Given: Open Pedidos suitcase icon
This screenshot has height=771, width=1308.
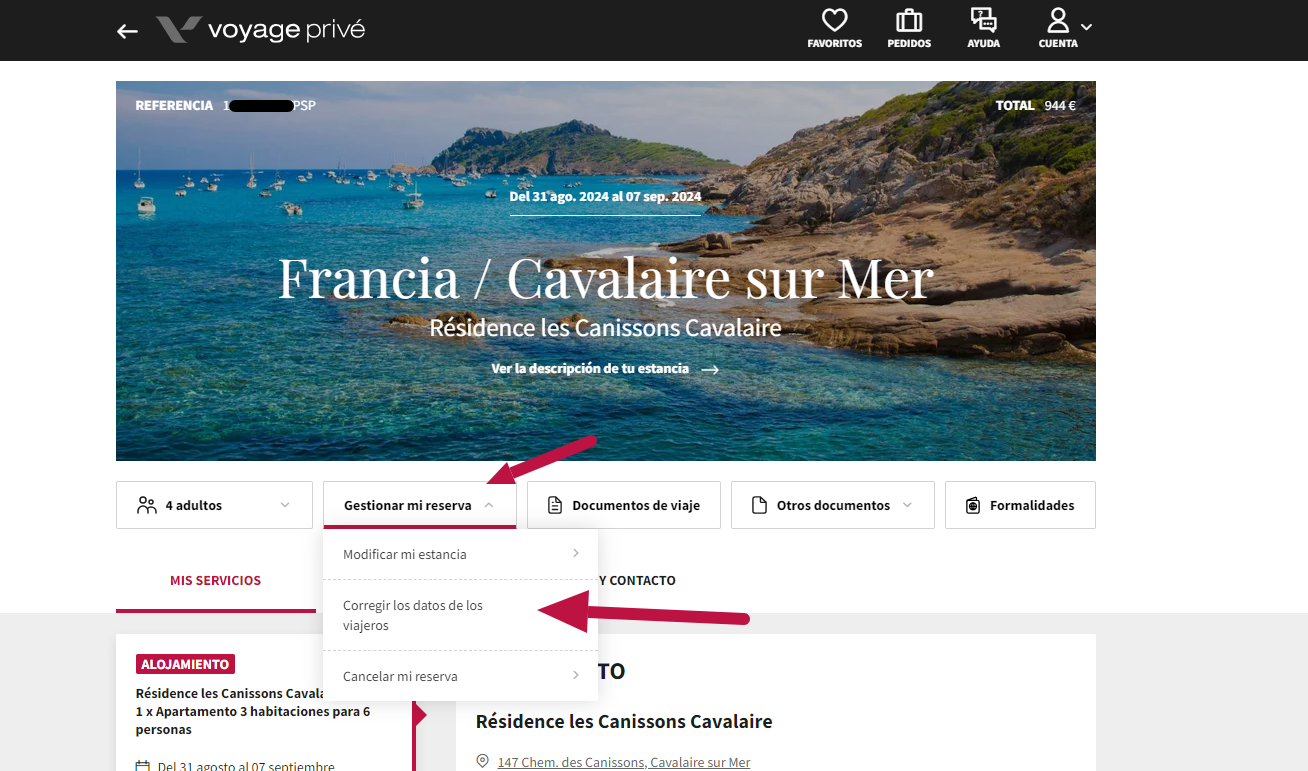Looking at the screenshot, I should click(908, 22).
